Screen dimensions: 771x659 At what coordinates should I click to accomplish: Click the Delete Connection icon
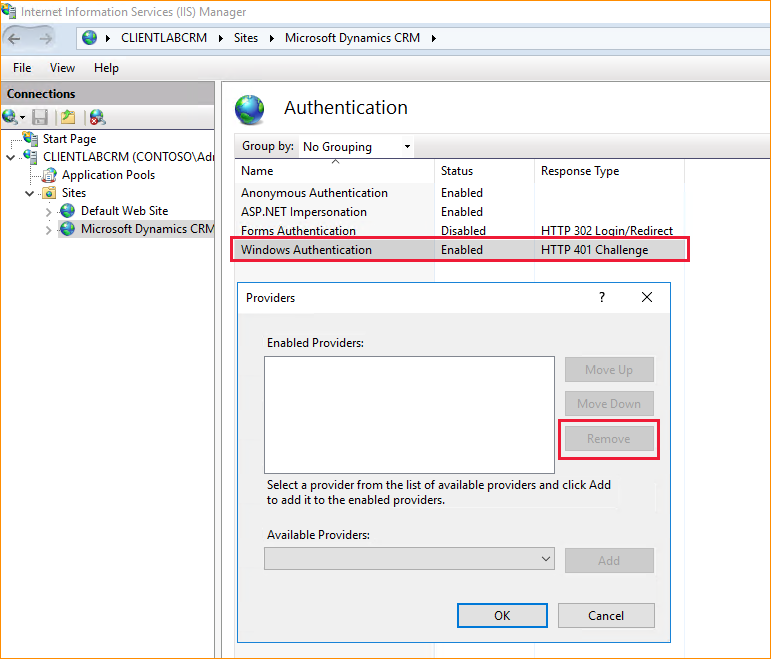[97, 117]
